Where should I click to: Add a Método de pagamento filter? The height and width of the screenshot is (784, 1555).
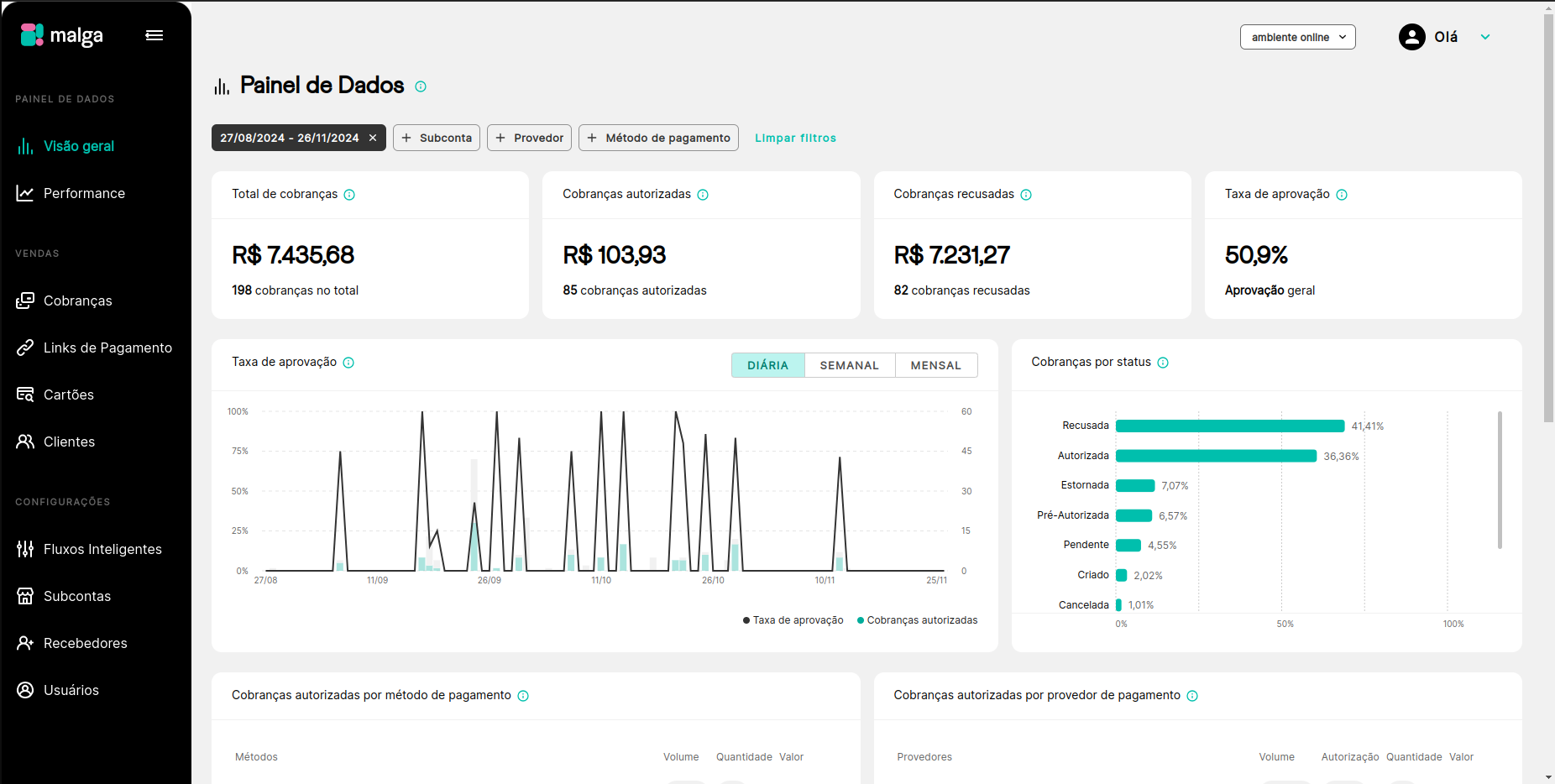pos(658,138)
